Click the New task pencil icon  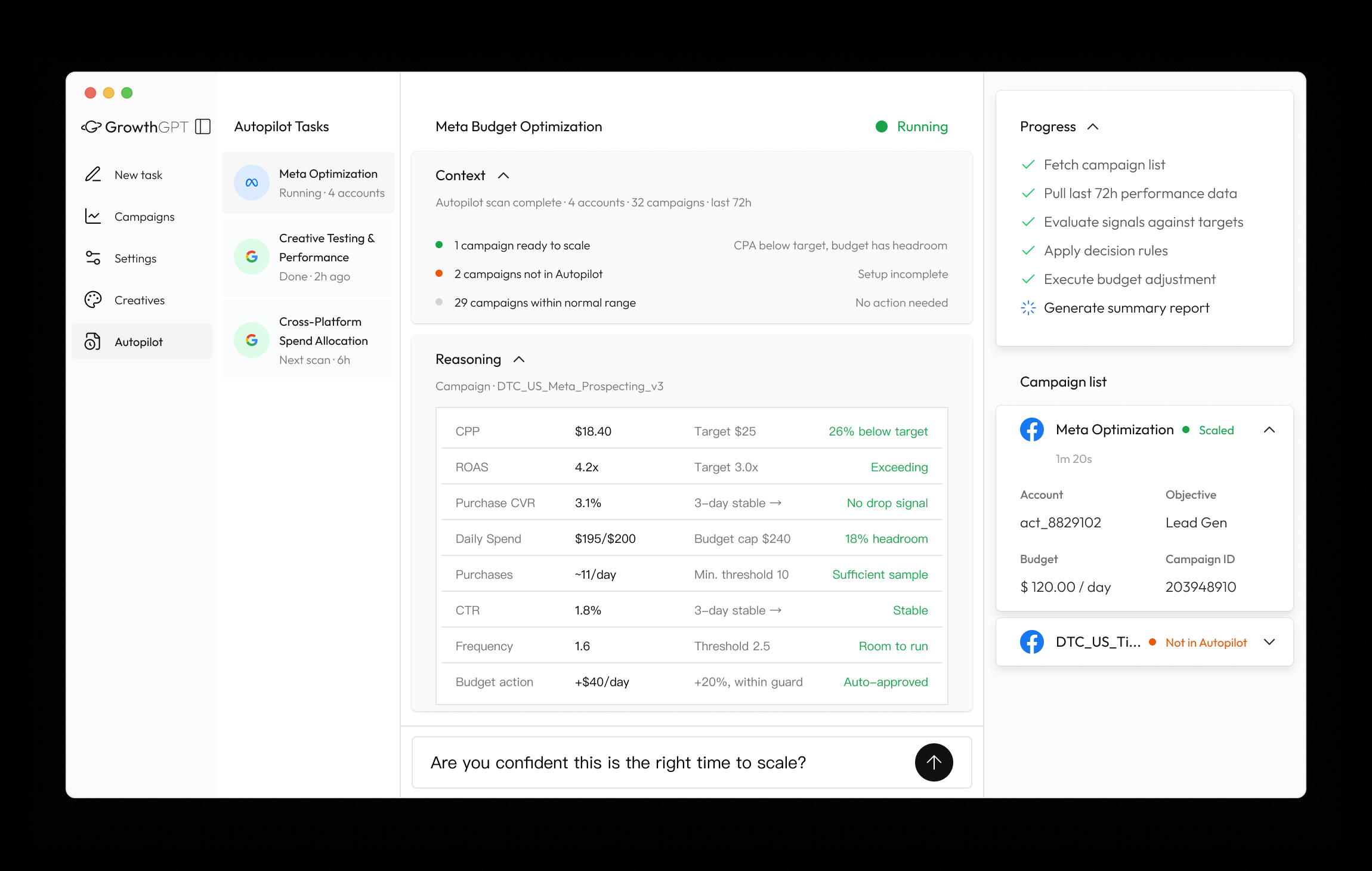click(x=93, y=174)
